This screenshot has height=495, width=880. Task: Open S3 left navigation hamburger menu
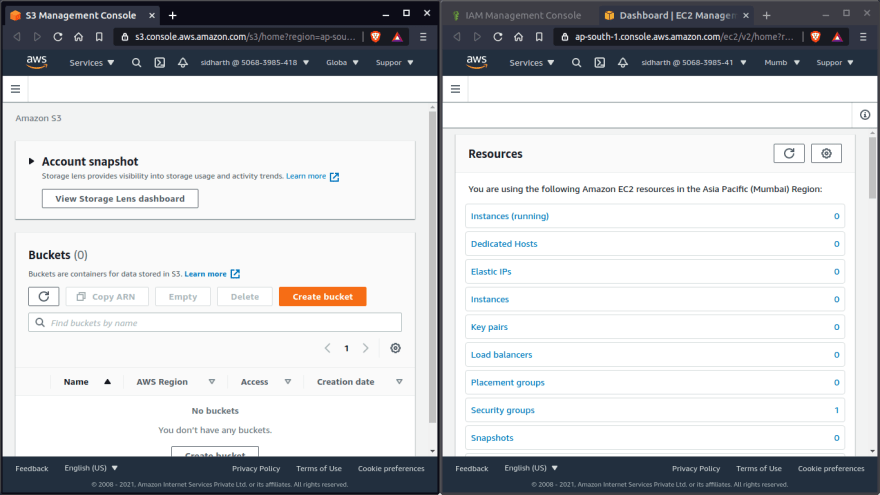pyautogui.click(x=16, y=89)
